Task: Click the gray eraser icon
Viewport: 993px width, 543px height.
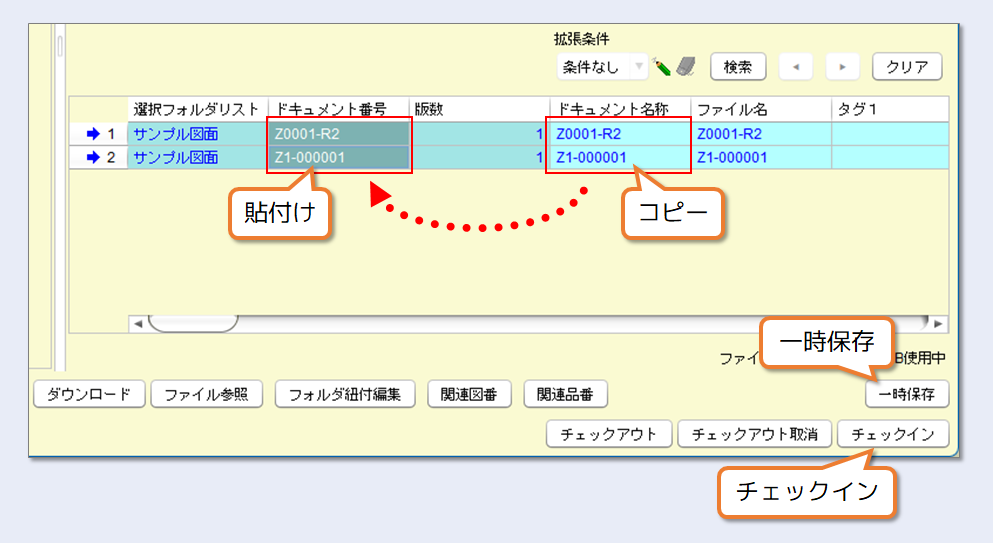Action: coord(685,67)
